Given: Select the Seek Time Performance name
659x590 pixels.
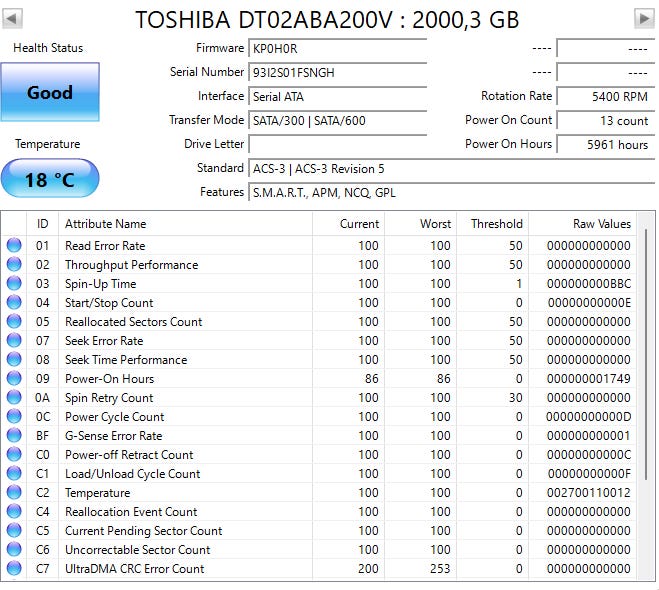Looking at the screenshot, I should click(x=126, y=360).
